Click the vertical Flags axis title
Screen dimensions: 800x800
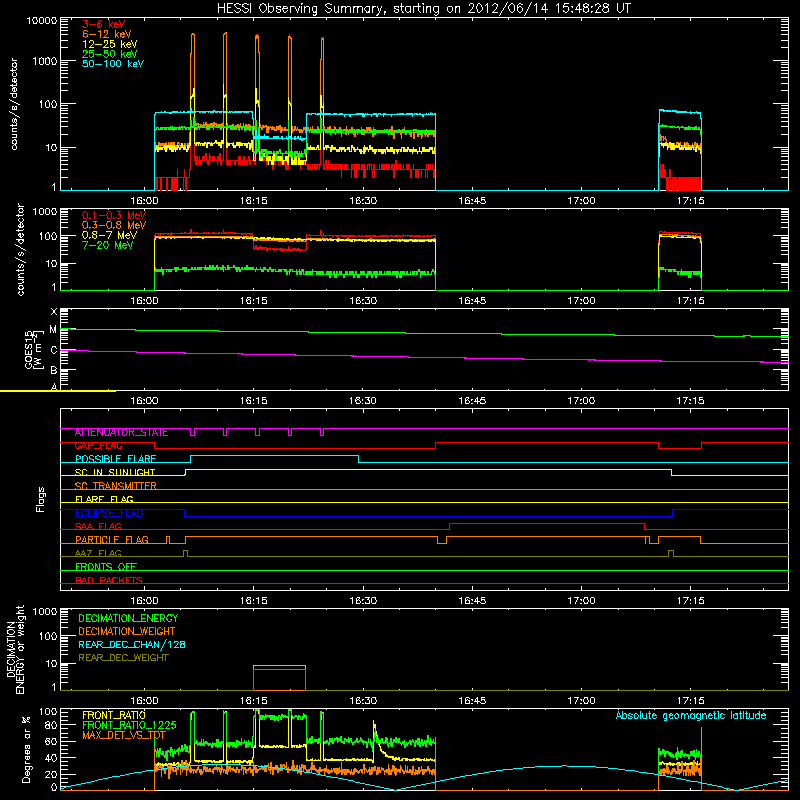[x=40, y=499]
